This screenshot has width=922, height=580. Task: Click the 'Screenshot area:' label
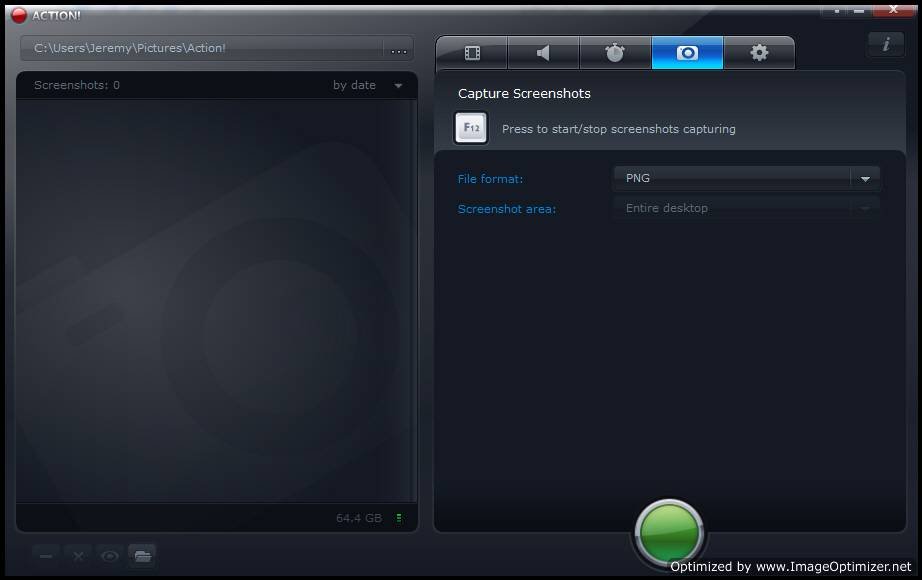point(507,209)
